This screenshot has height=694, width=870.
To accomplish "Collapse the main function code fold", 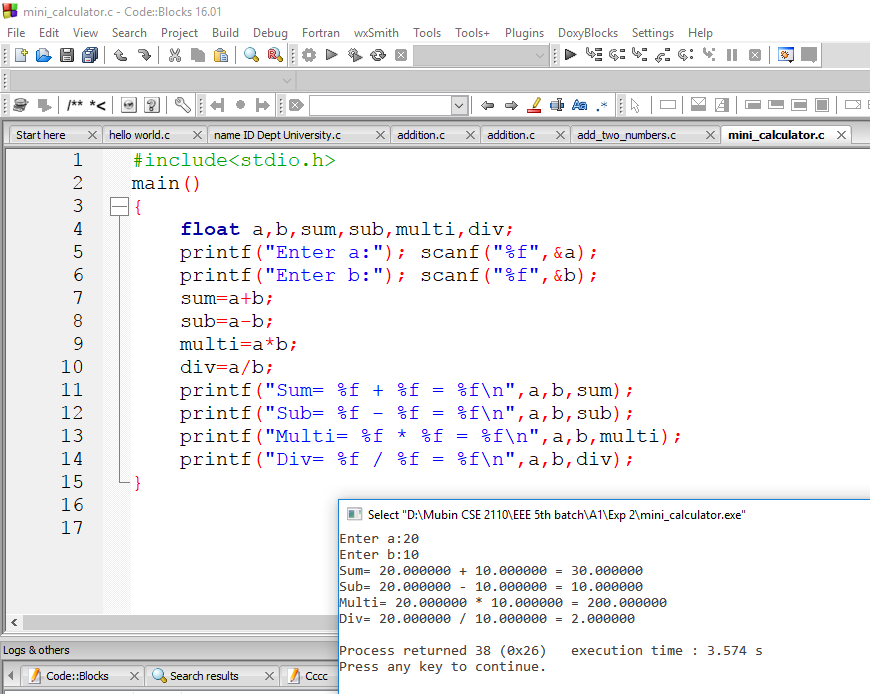I will (119, 206).
